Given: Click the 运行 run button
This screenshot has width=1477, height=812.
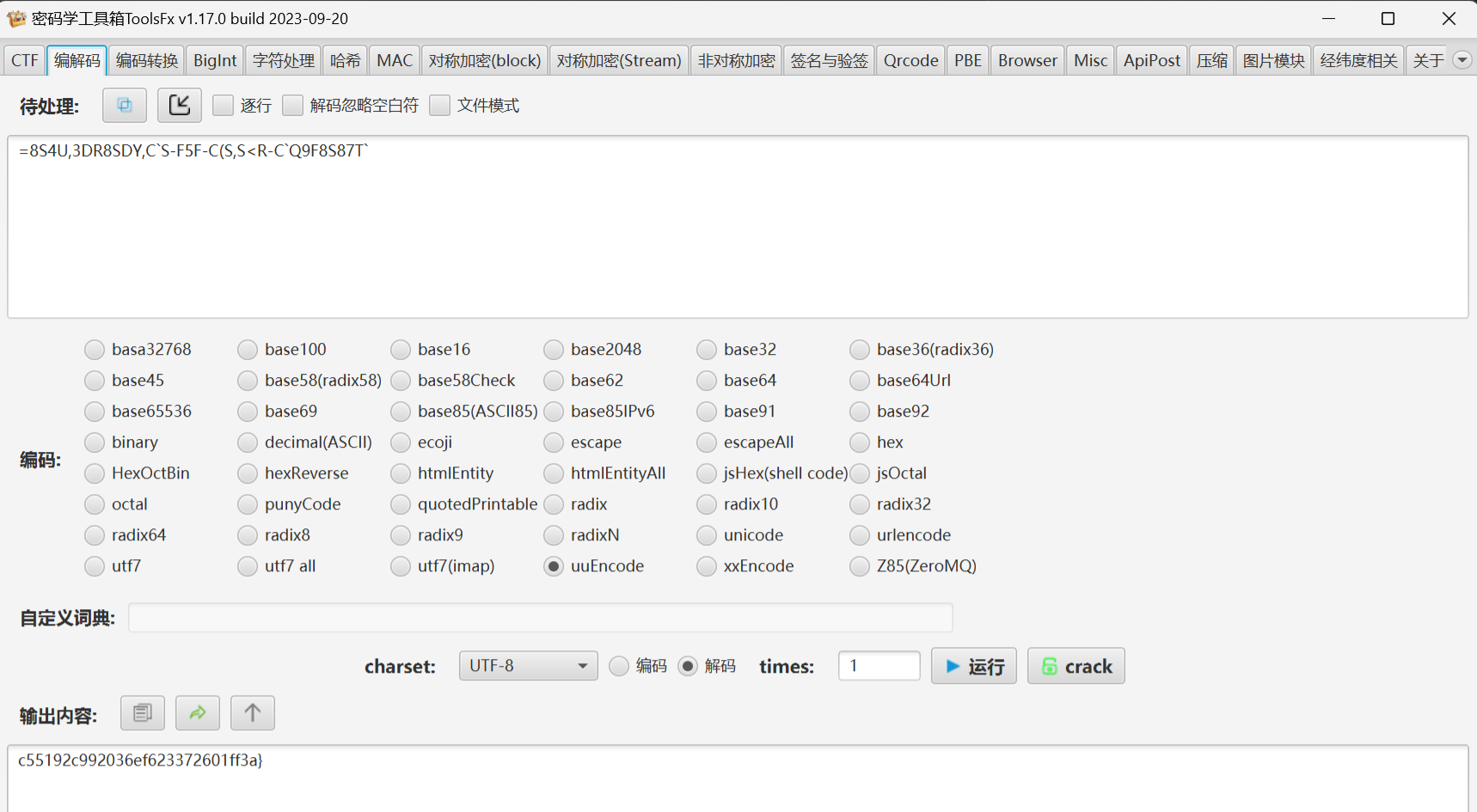Looking at the screenshot, I should pos(974,666).
